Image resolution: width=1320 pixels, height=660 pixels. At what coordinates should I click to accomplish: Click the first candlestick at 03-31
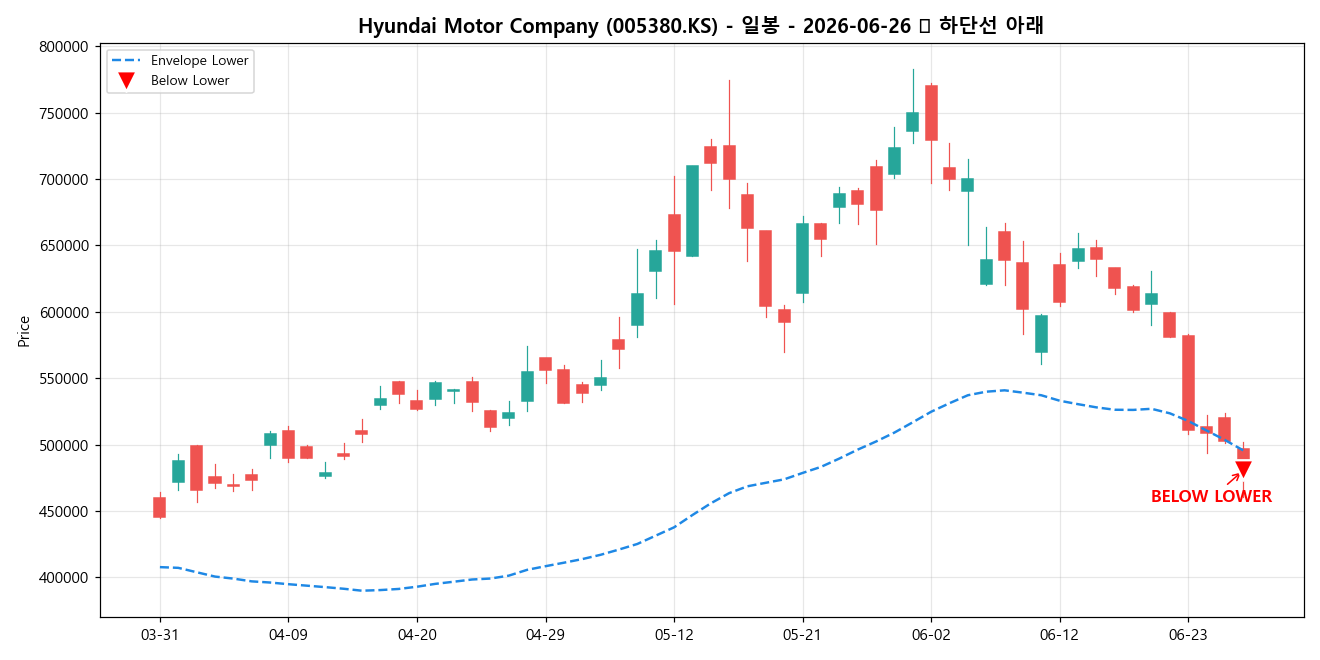[x=160, y=507]
